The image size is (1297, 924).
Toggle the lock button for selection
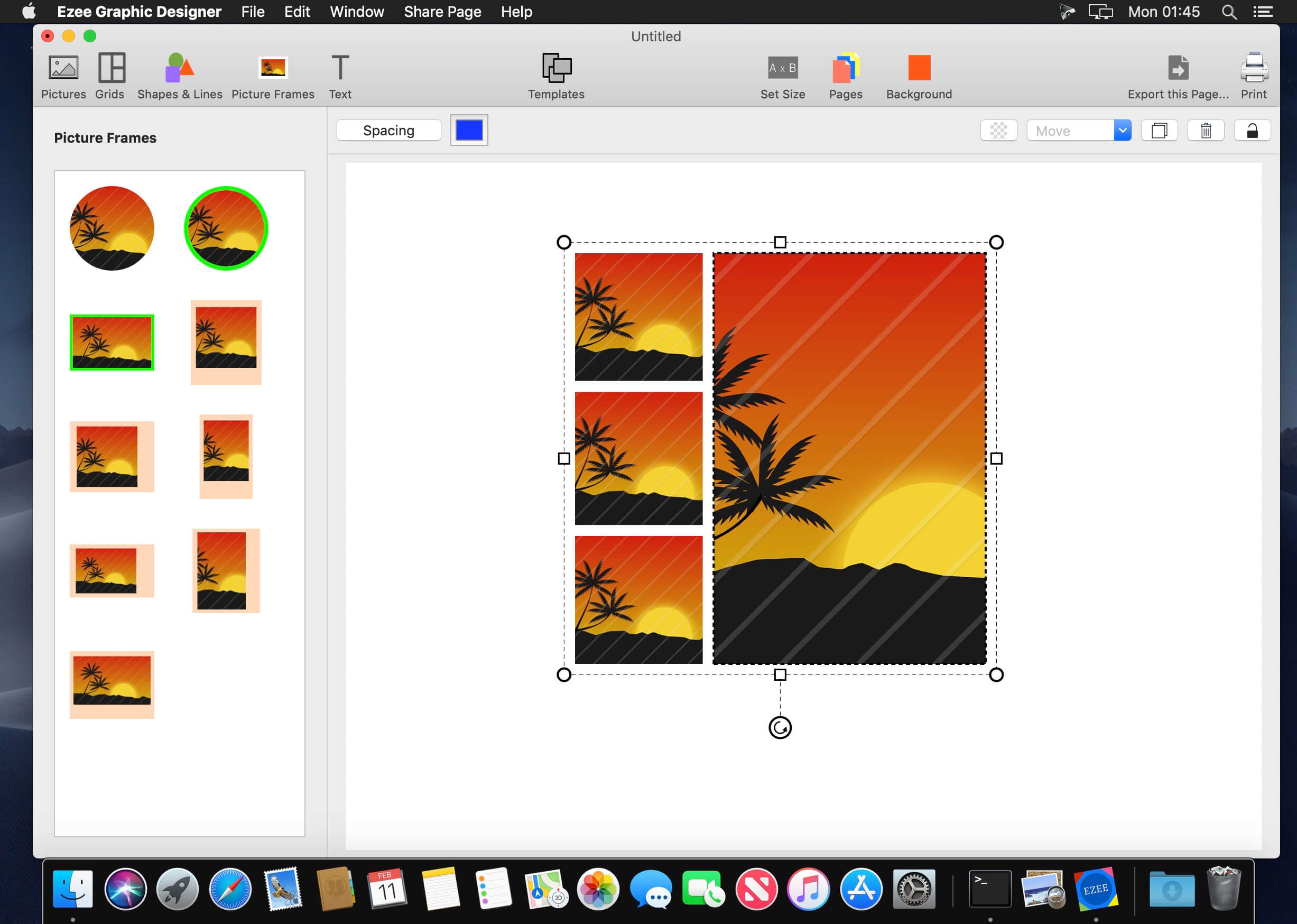pyautogui.click(x=1252, y=130)
